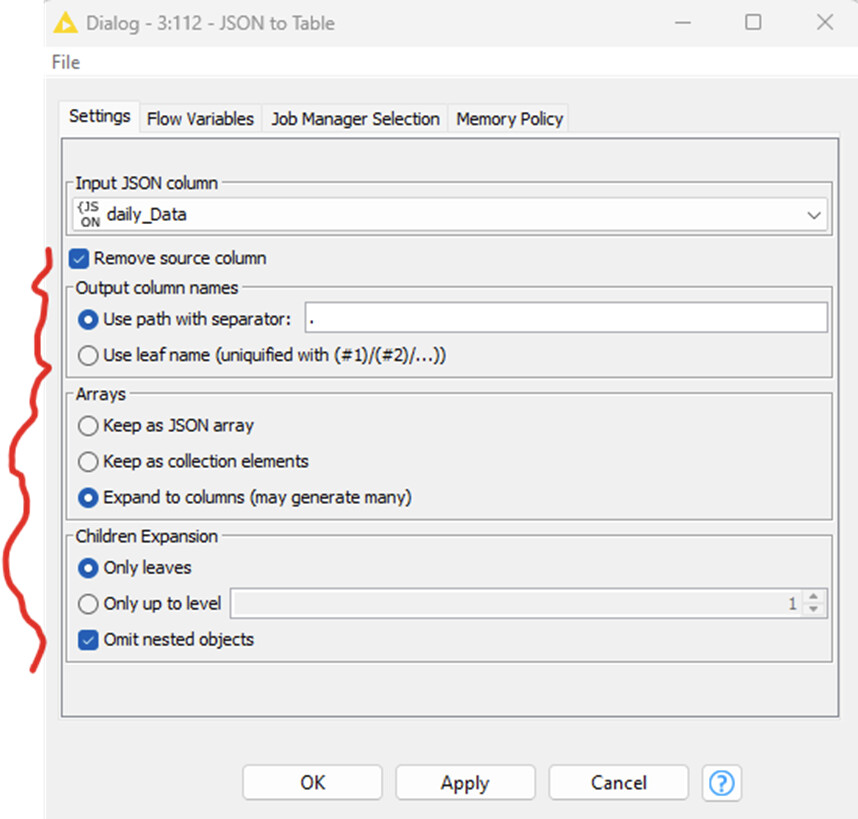The width and height of the screenshot is (858, 819).
Task: Click the KNIME triangle icon in title bar
Action: [x=65, y=22]
